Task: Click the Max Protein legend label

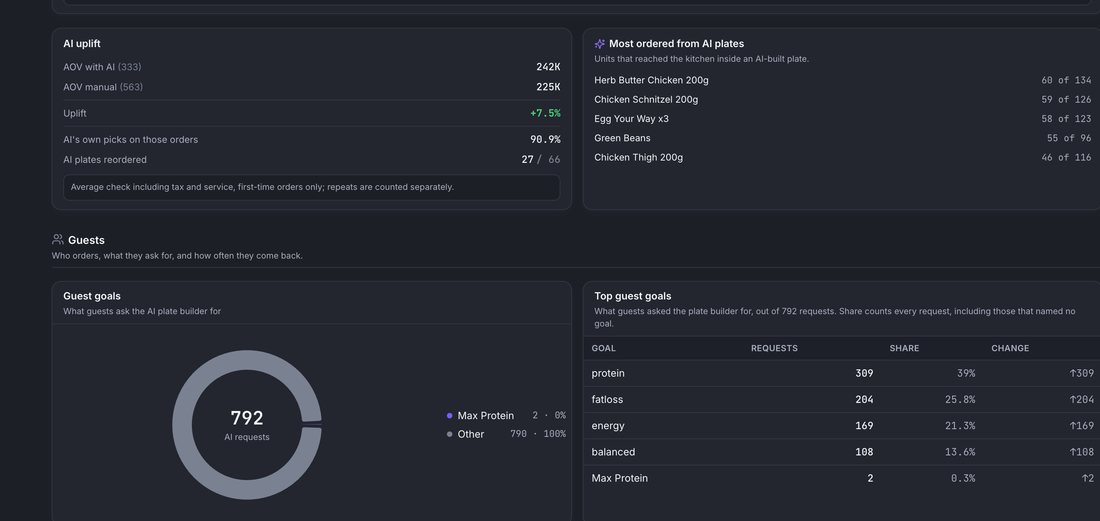Action: [485, 416]
